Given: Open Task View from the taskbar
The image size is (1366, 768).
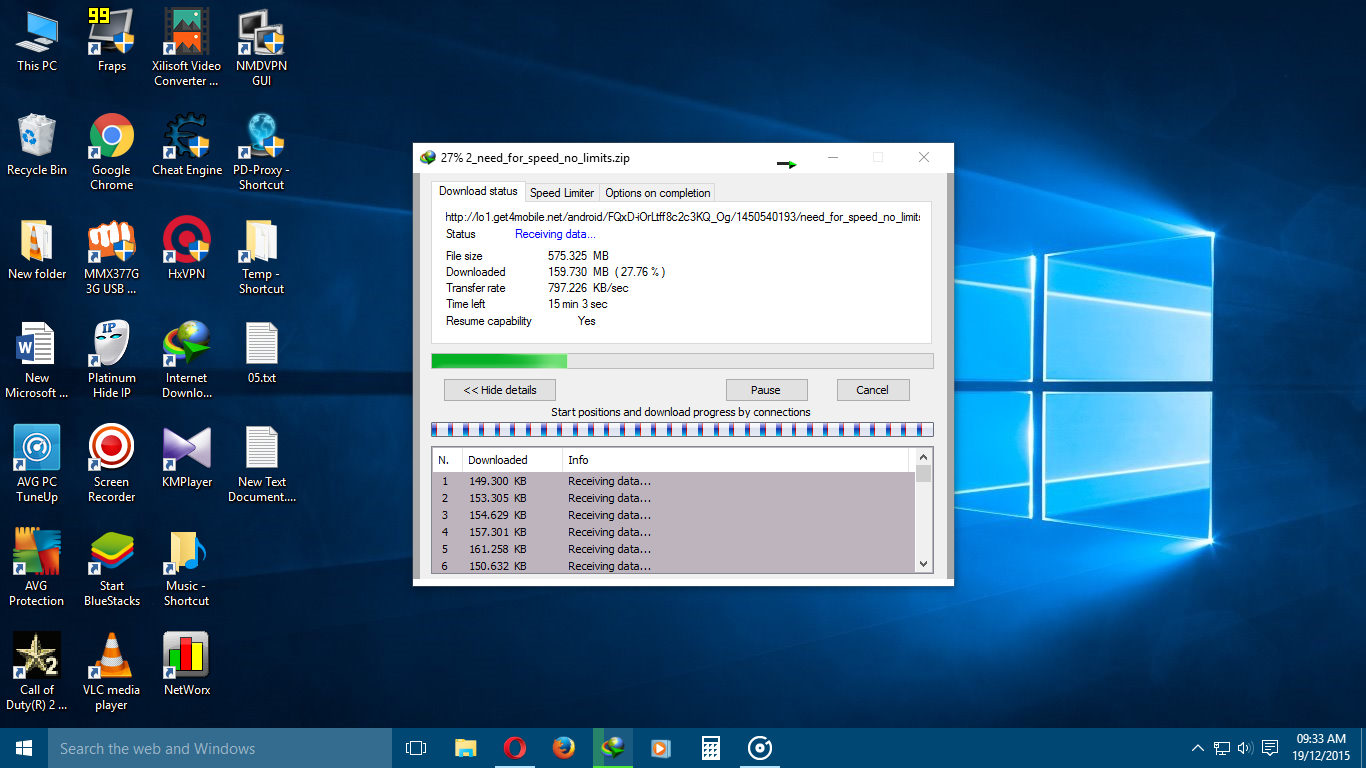Looking at the screenshot, I should point(416,748).
